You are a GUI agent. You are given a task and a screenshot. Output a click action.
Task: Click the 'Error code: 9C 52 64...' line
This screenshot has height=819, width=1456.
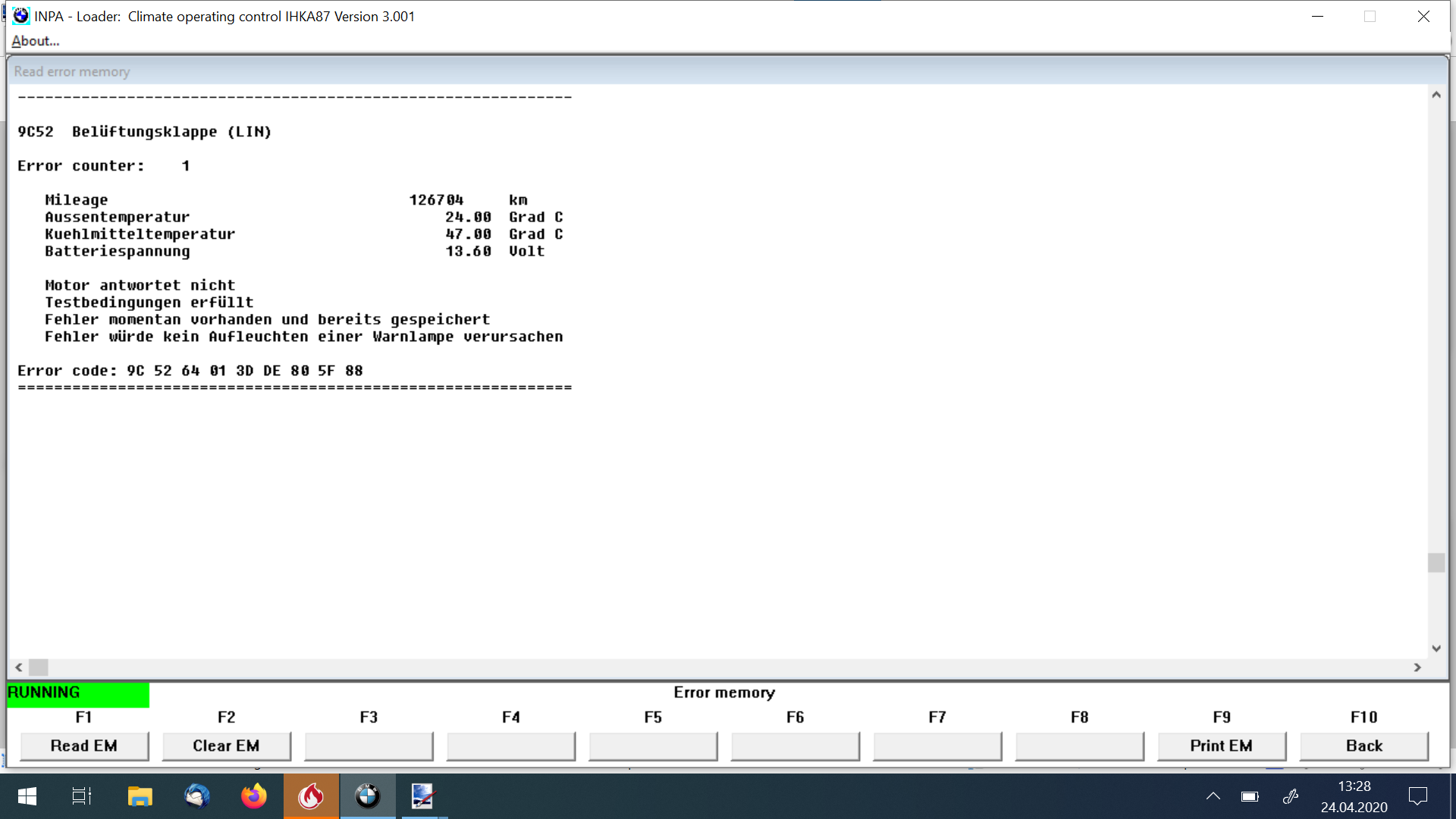point(190,371)
